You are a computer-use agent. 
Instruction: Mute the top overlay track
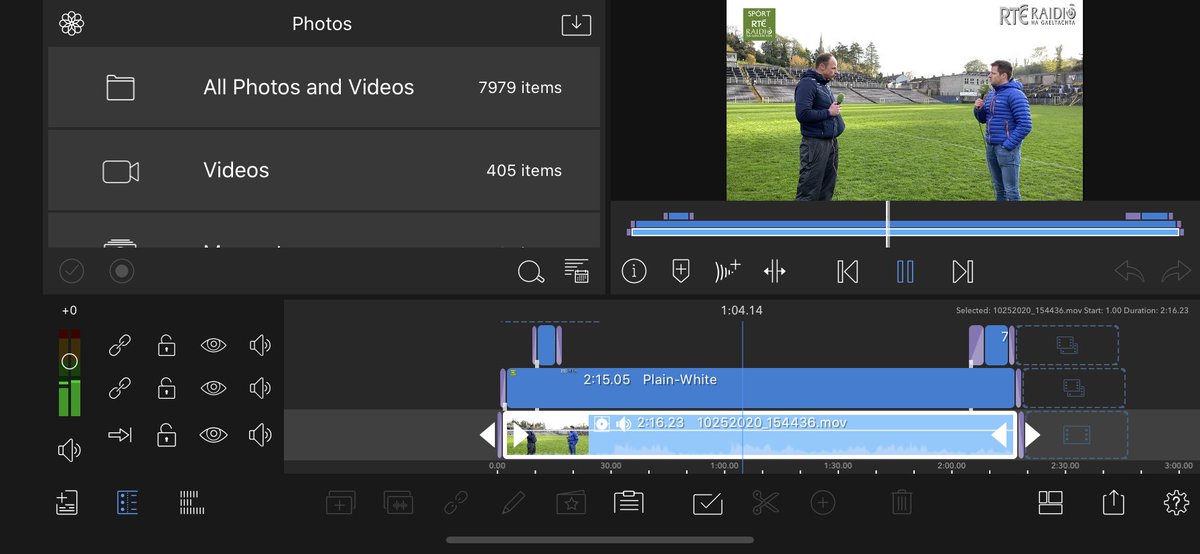(260, 346)
